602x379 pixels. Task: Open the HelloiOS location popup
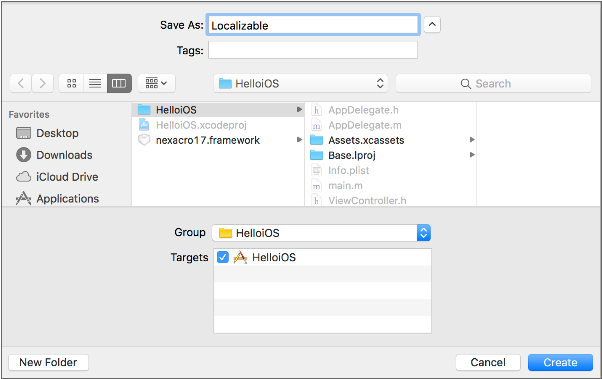pos(301,83)
